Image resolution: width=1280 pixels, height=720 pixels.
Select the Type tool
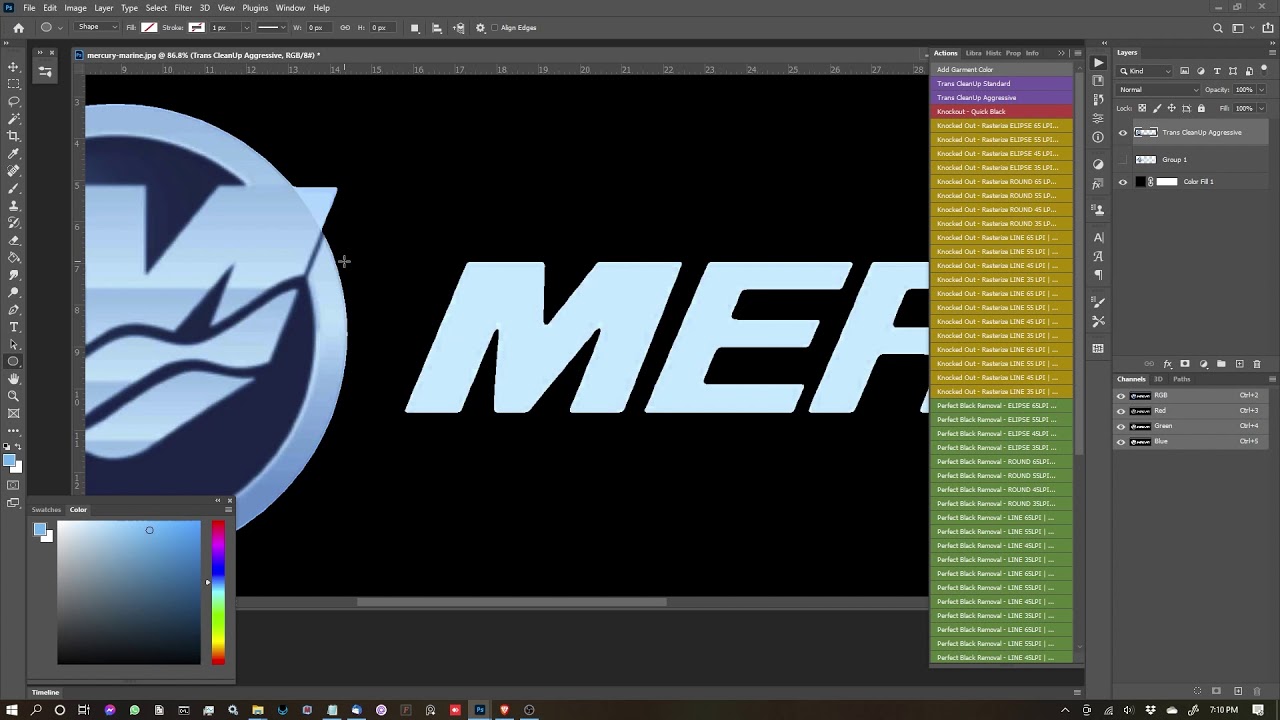pyautogui.click(x=14, y=327)
